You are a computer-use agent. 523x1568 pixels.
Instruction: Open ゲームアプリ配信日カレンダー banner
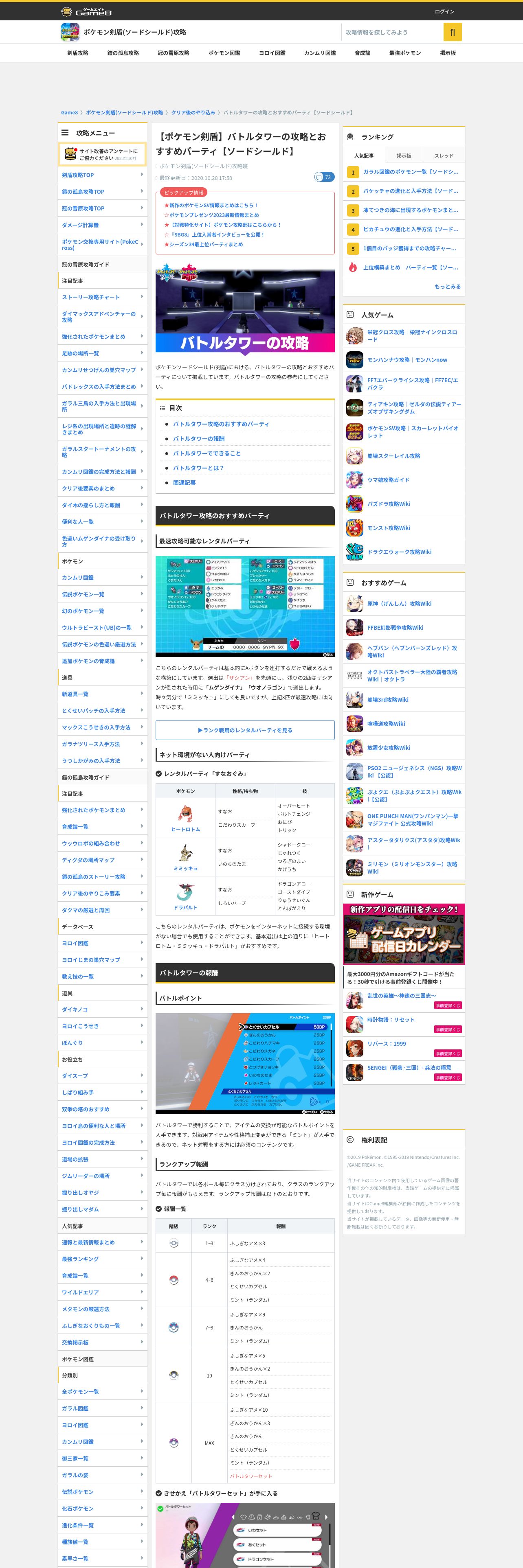coord(404,934)
